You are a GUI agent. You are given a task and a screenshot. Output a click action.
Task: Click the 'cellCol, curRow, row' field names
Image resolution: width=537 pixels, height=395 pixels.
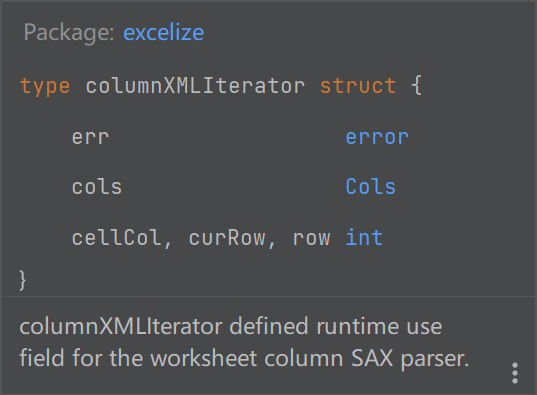tap(201, 238)
